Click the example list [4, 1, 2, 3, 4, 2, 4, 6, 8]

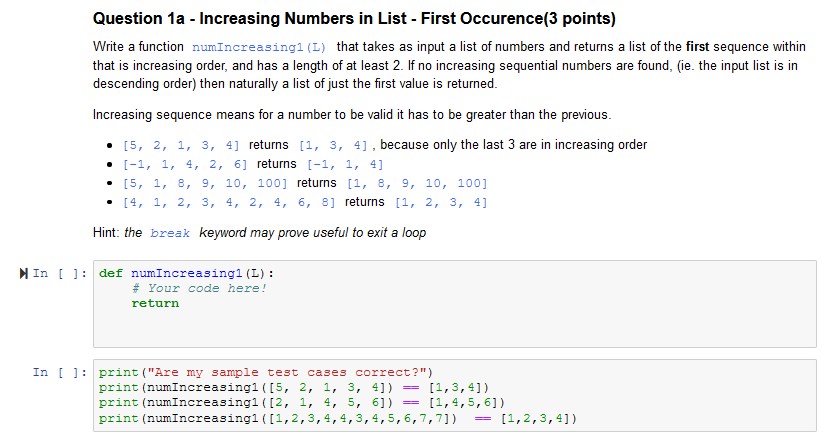point(229,202)
